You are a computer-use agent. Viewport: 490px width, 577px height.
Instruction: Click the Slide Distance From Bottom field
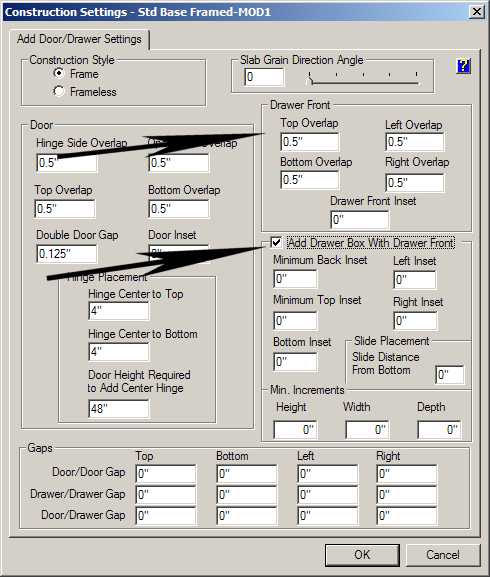click(450, 375)
